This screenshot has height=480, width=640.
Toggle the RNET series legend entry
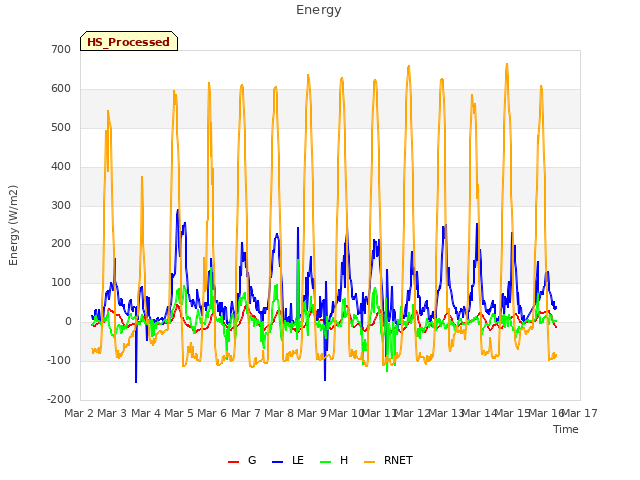point(388,460)
